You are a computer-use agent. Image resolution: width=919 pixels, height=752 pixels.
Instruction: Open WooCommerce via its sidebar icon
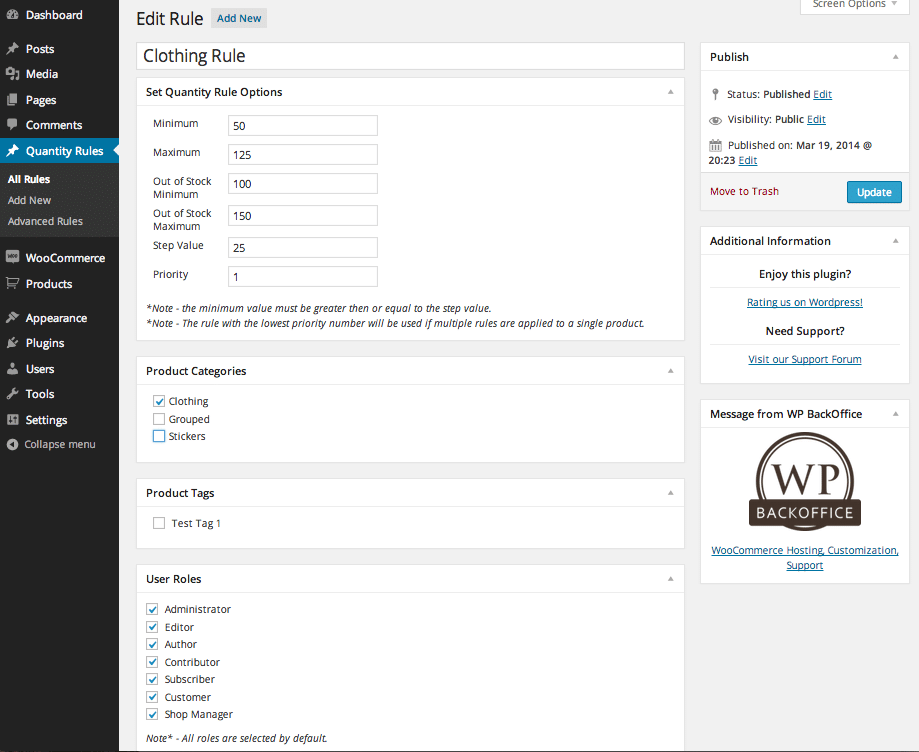click(x=12, y=258)
